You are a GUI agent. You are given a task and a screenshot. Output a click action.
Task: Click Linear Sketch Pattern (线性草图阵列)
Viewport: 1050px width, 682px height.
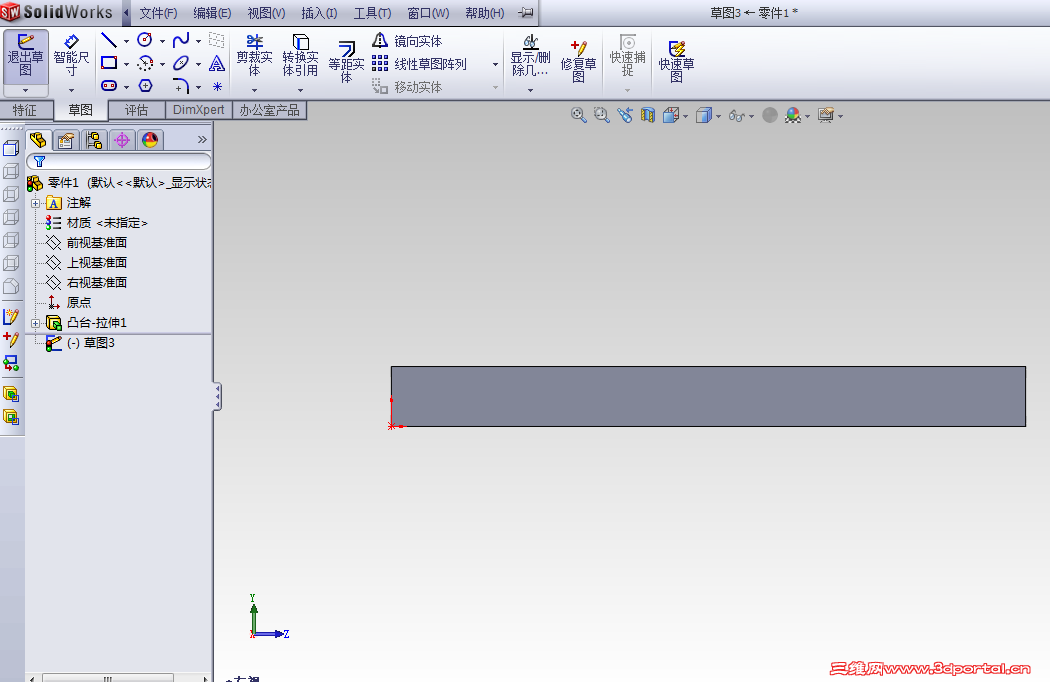[419, 64]
